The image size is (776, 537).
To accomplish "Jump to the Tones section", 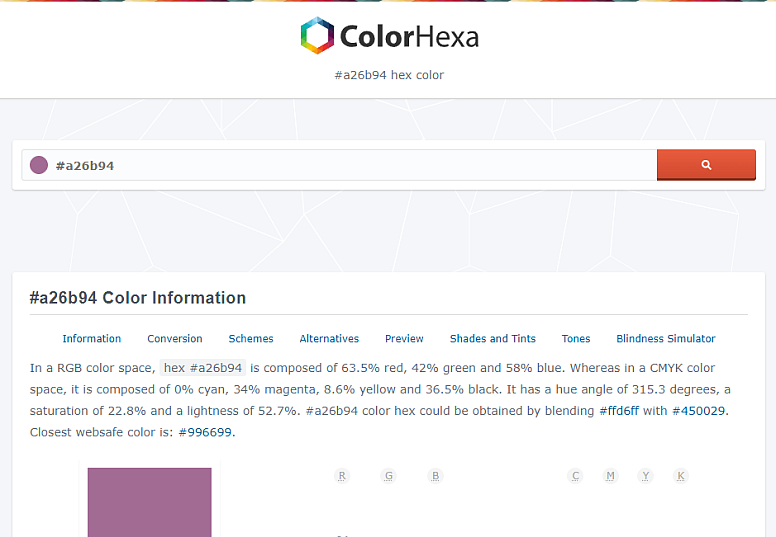I will 576,339.
